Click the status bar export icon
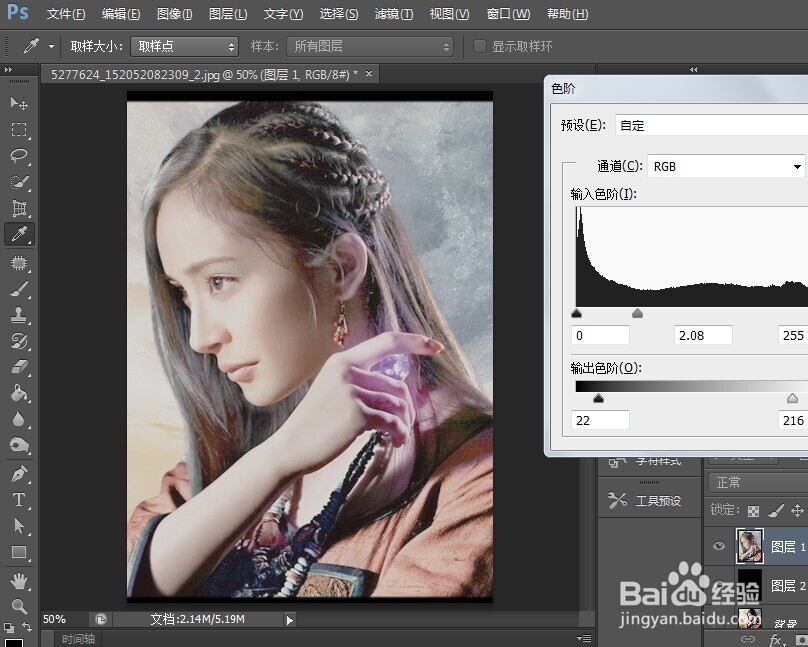The height and width of the screenshot is (647, 808). pos(101,619)
